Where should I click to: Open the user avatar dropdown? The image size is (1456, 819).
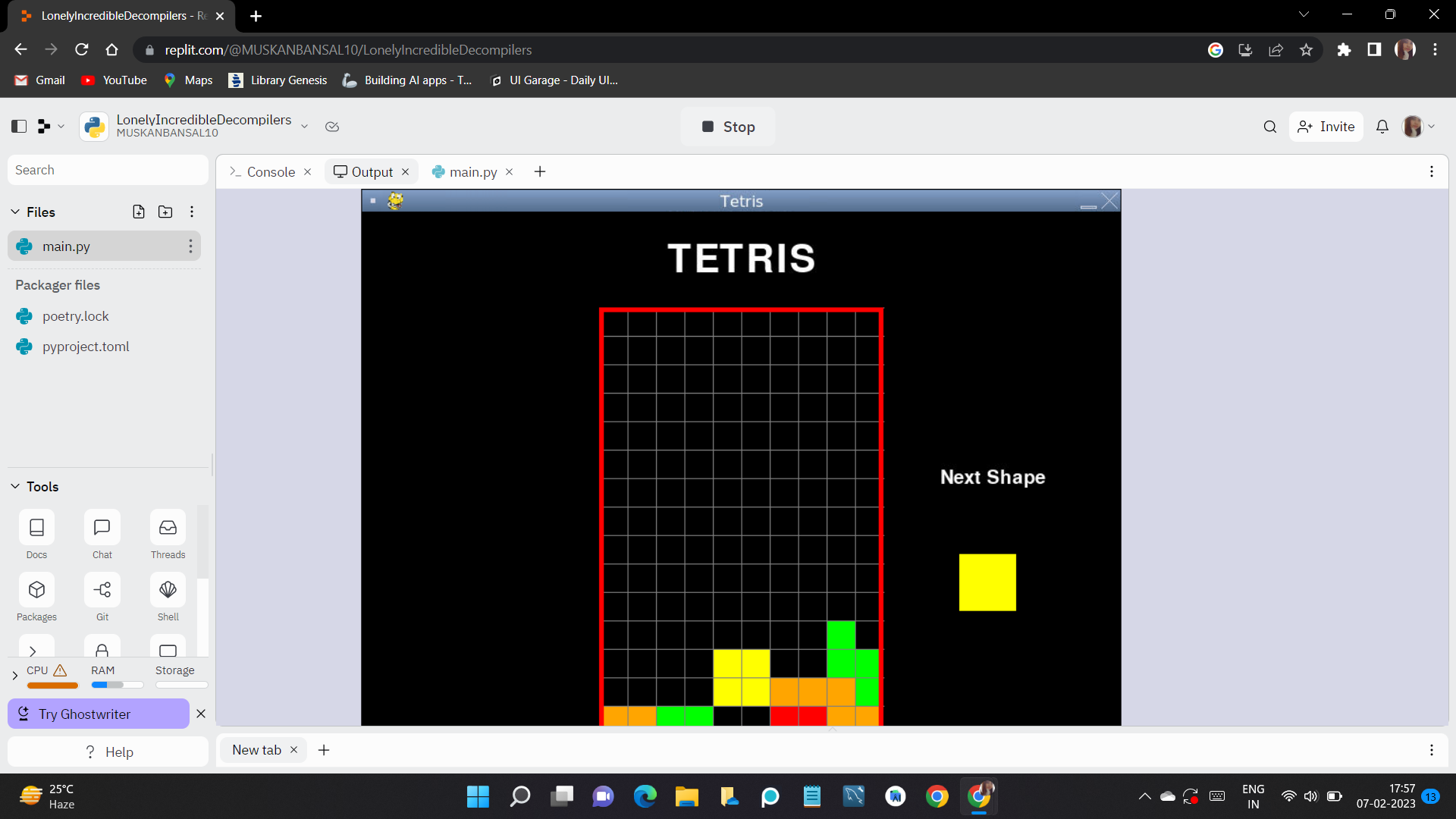pyautogui.click(x=1419, y=127)
